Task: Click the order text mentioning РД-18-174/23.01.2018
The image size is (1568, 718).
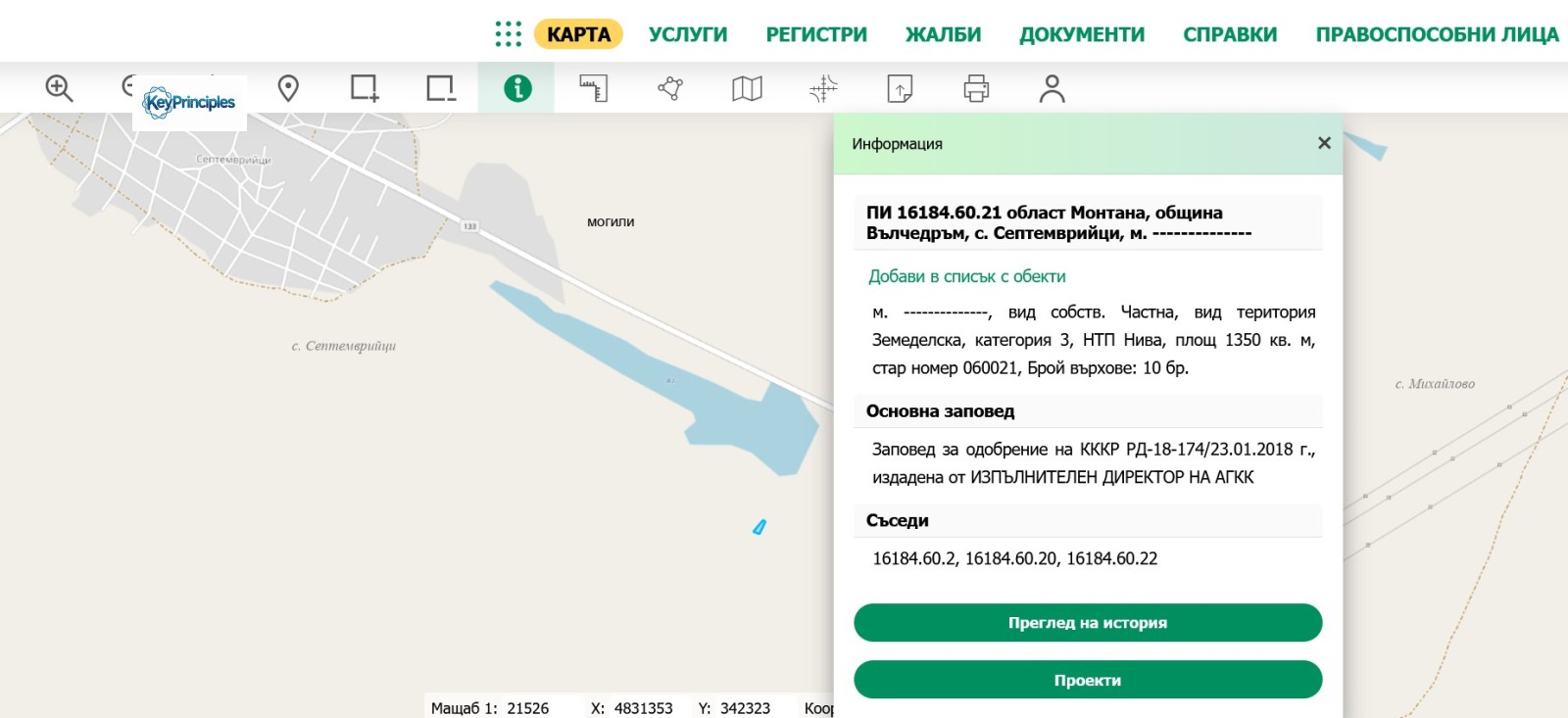Action: tap(1094, 463)
